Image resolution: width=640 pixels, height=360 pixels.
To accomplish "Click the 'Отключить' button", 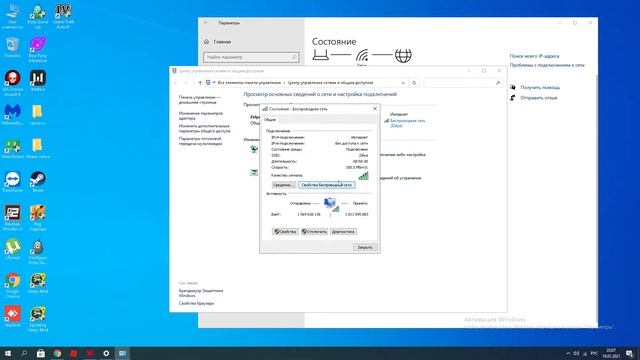I will [x=314, y=231].
